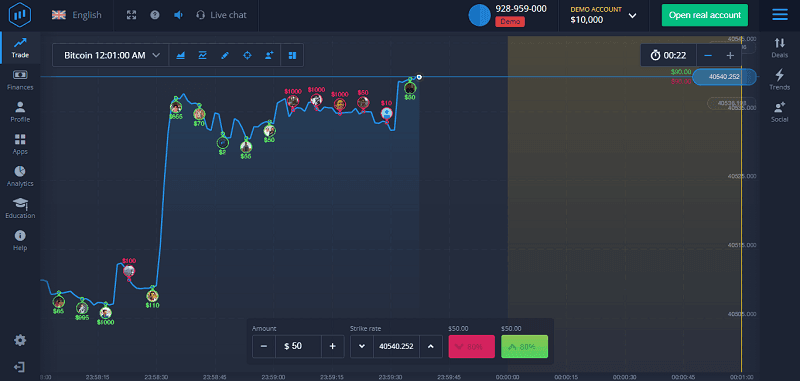Click the trader avatar labeled $80
Viewport: 800px width, 381px height.
click(x=410, y=88)
